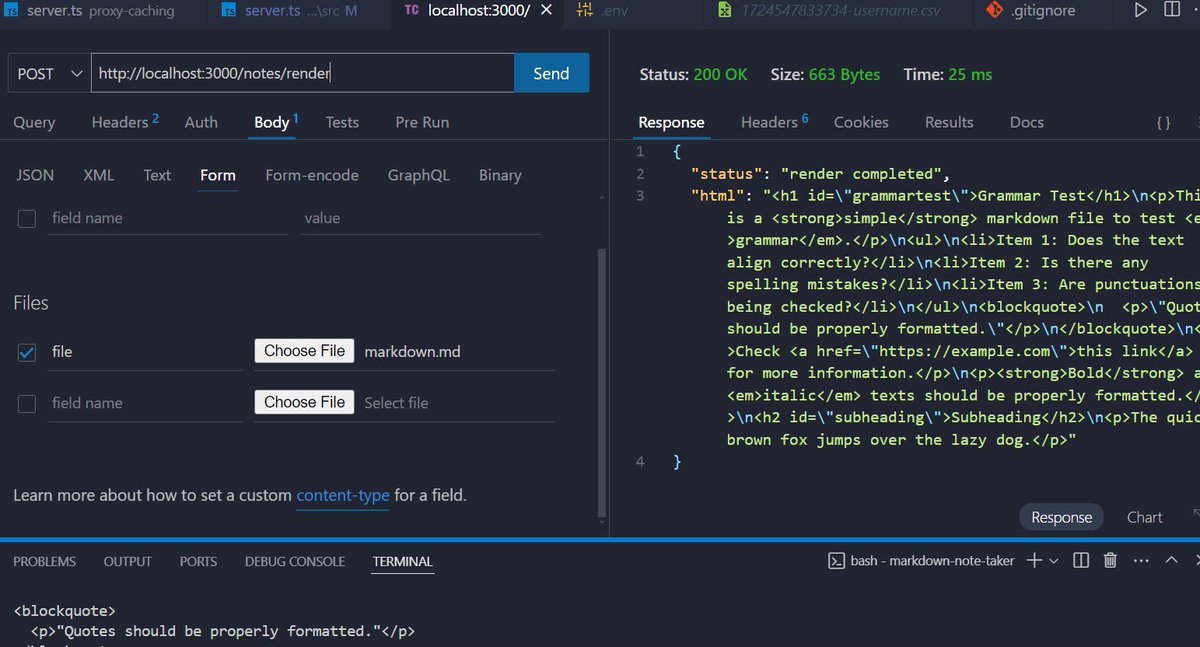Check the empty second Files row checkbox

pyautogui.click(x=27, y=403)
